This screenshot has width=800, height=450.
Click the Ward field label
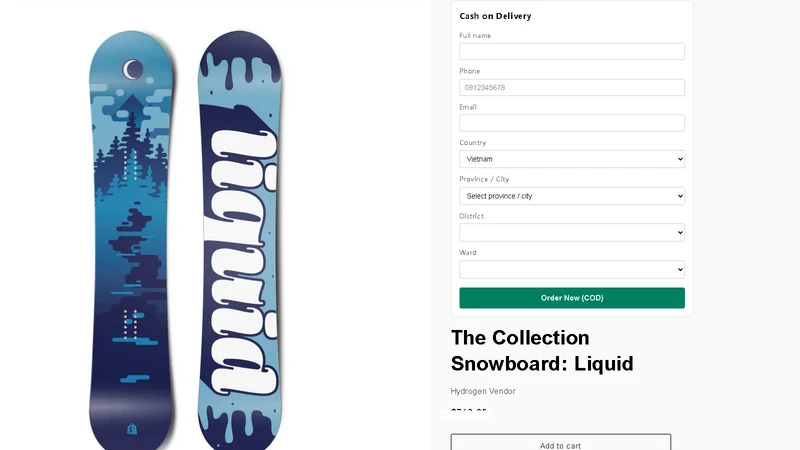pos(468,253)
